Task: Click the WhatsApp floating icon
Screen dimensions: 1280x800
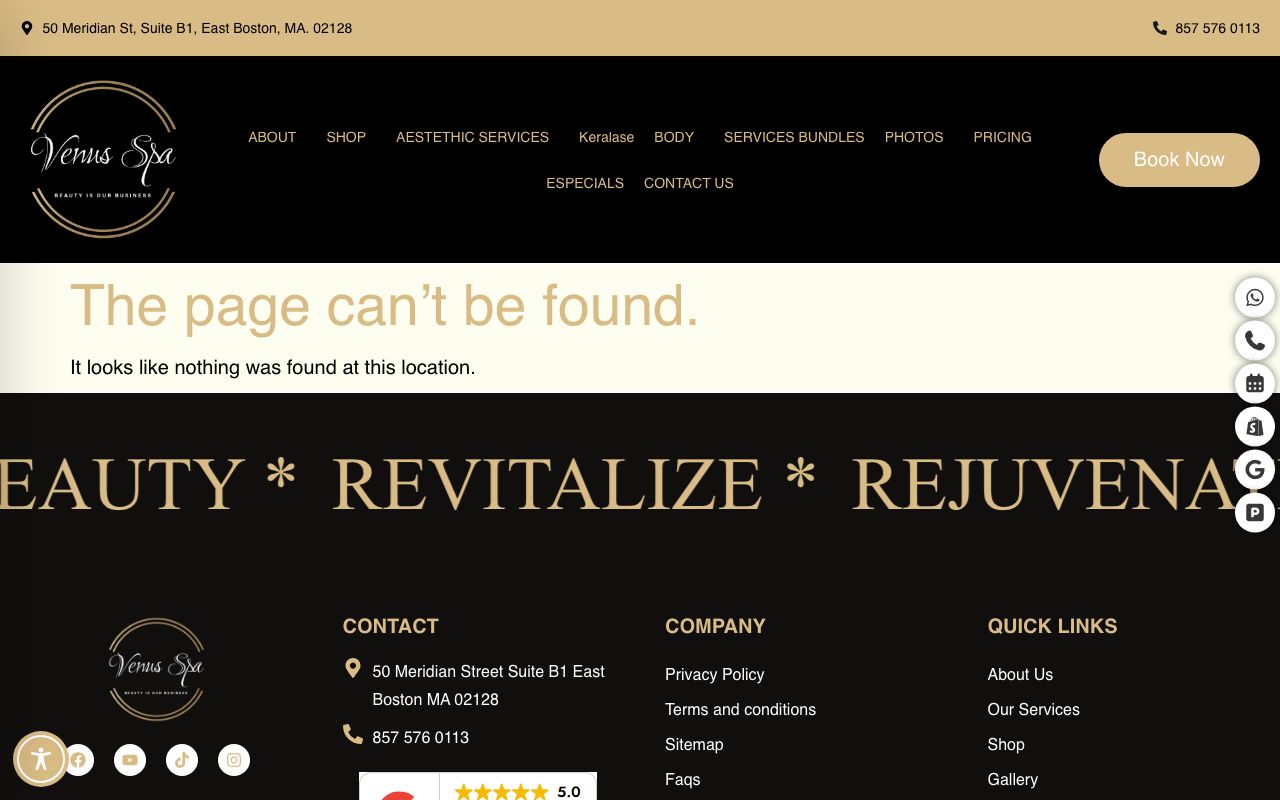Action: tap(1254, 298)
